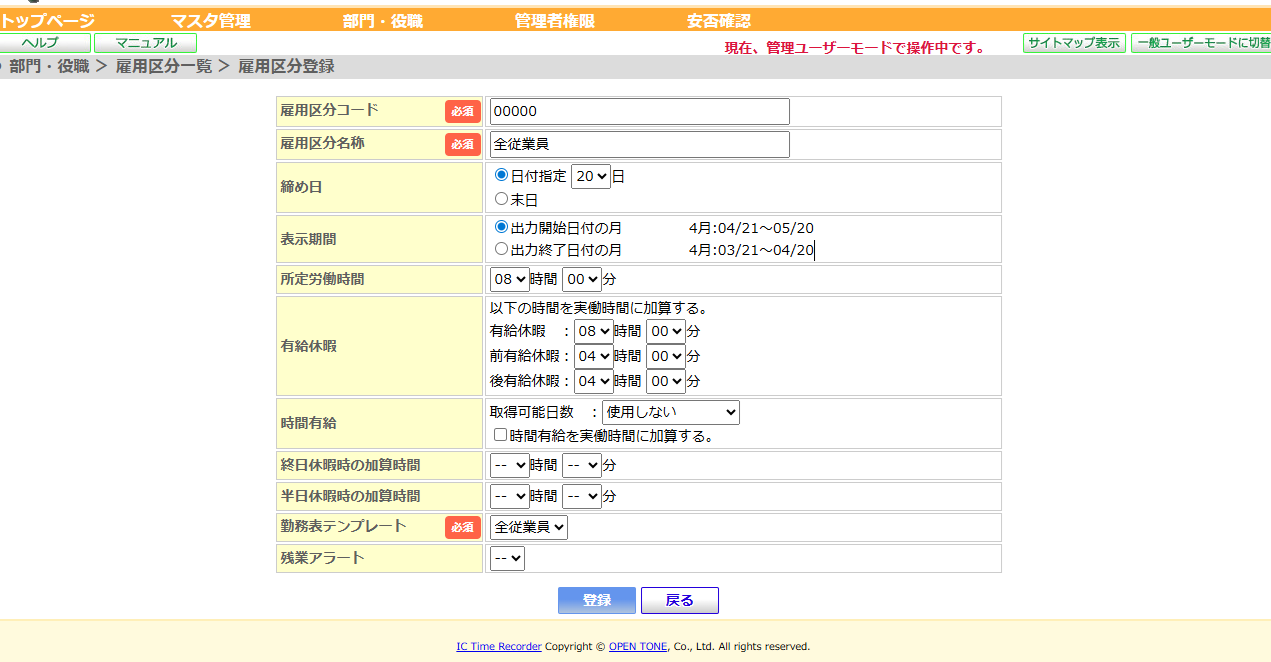The height and width of the screenshot is (662, 1271).
Task: Click the 雇用区分名称 text field
Action: pos(639,144)
